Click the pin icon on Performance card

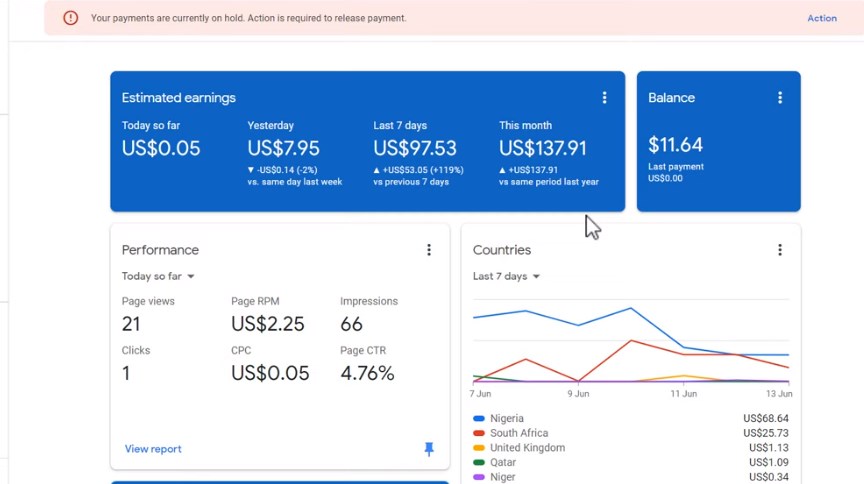[x=429, y=450]
